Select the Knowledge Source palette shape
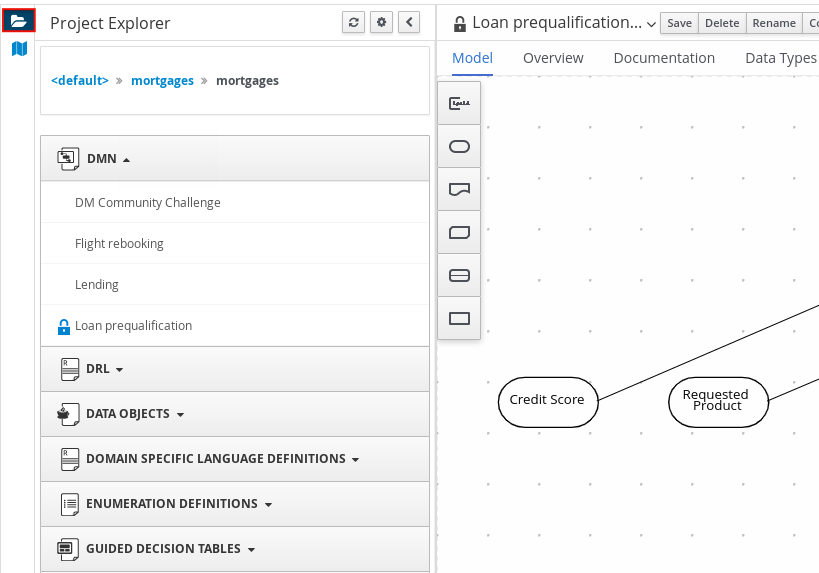This screenshot has width=819, height=573. [459, 189]
